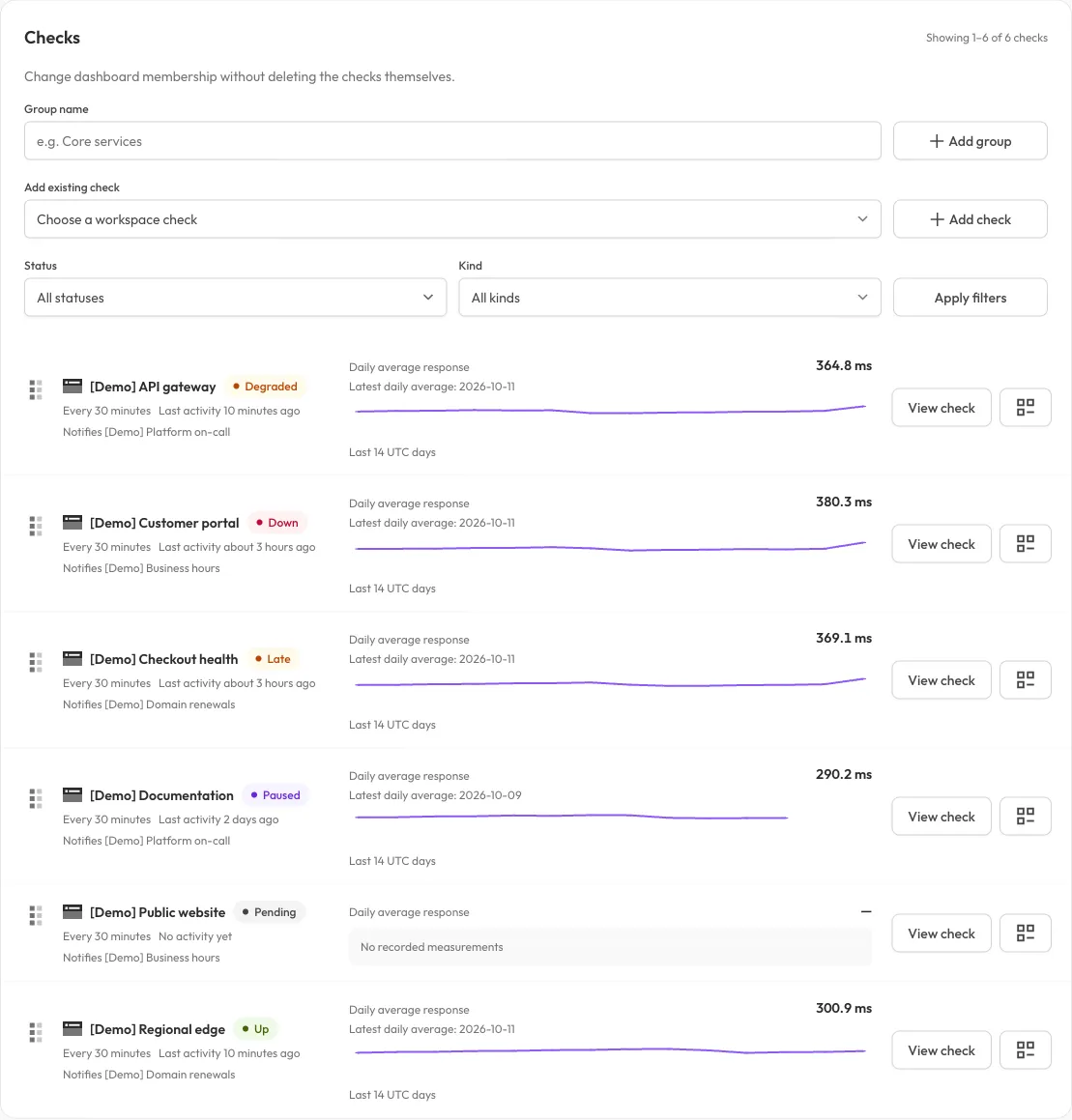
Task: Click Latest daily average: 2026-10-09 text
Action: pyautogui.click(x=435, y=795)
